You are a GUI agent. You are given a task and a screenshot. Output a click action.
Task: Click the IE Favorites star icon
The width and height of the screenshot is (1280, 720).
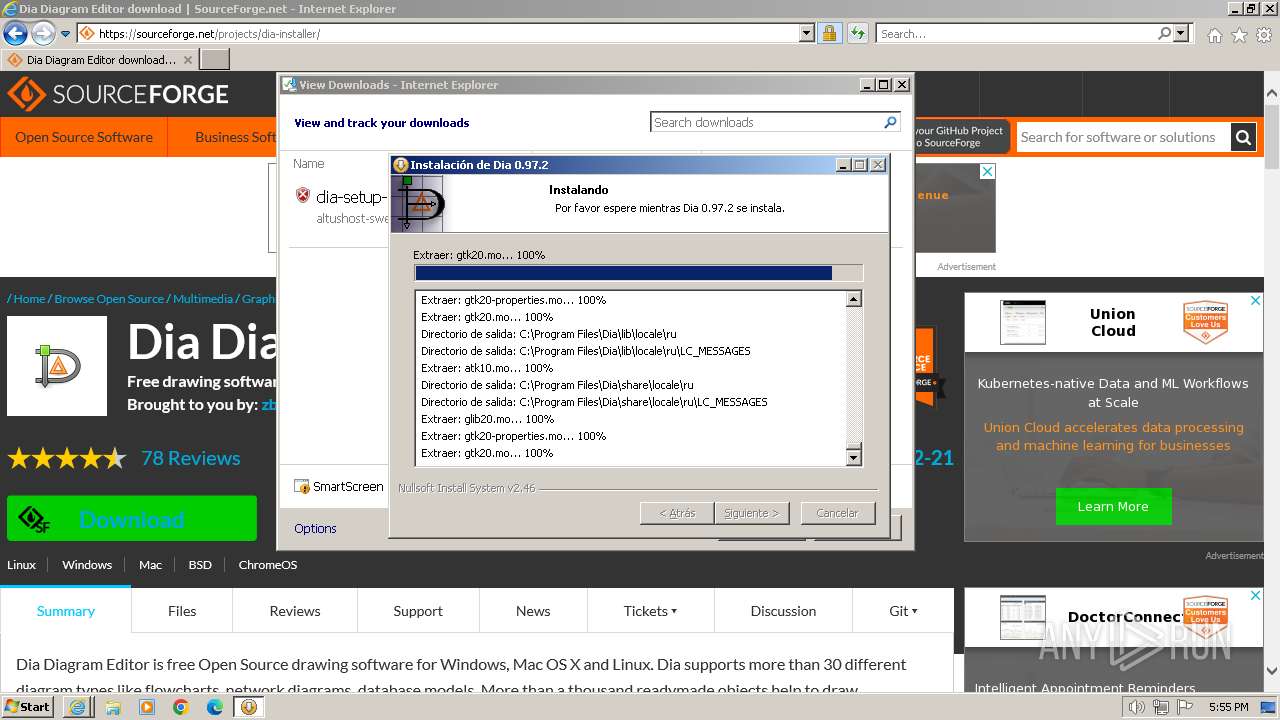(1239, 35)
